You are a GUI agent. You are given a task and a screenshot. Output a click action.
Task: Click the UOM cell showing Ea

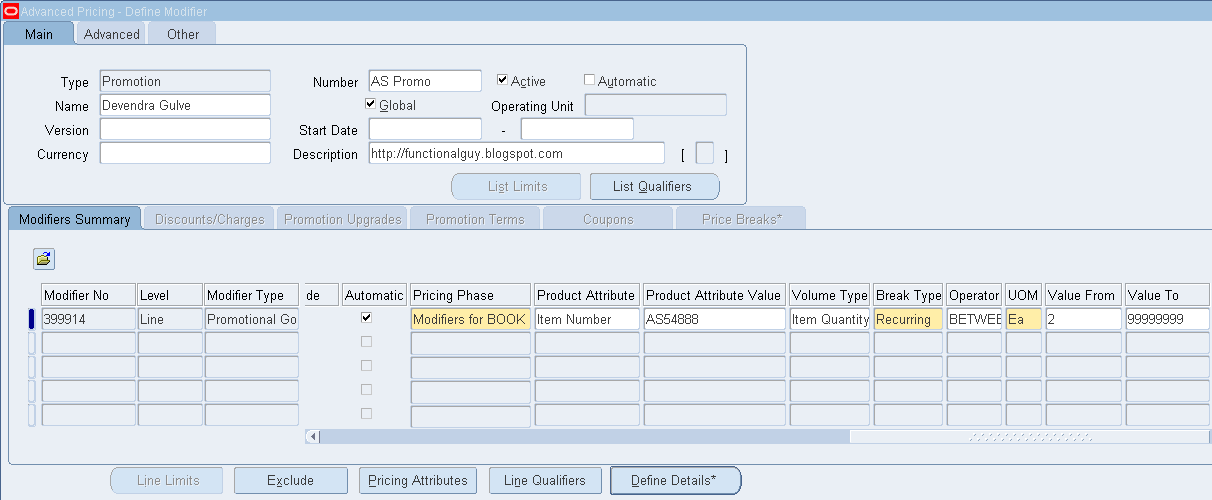1023,319
